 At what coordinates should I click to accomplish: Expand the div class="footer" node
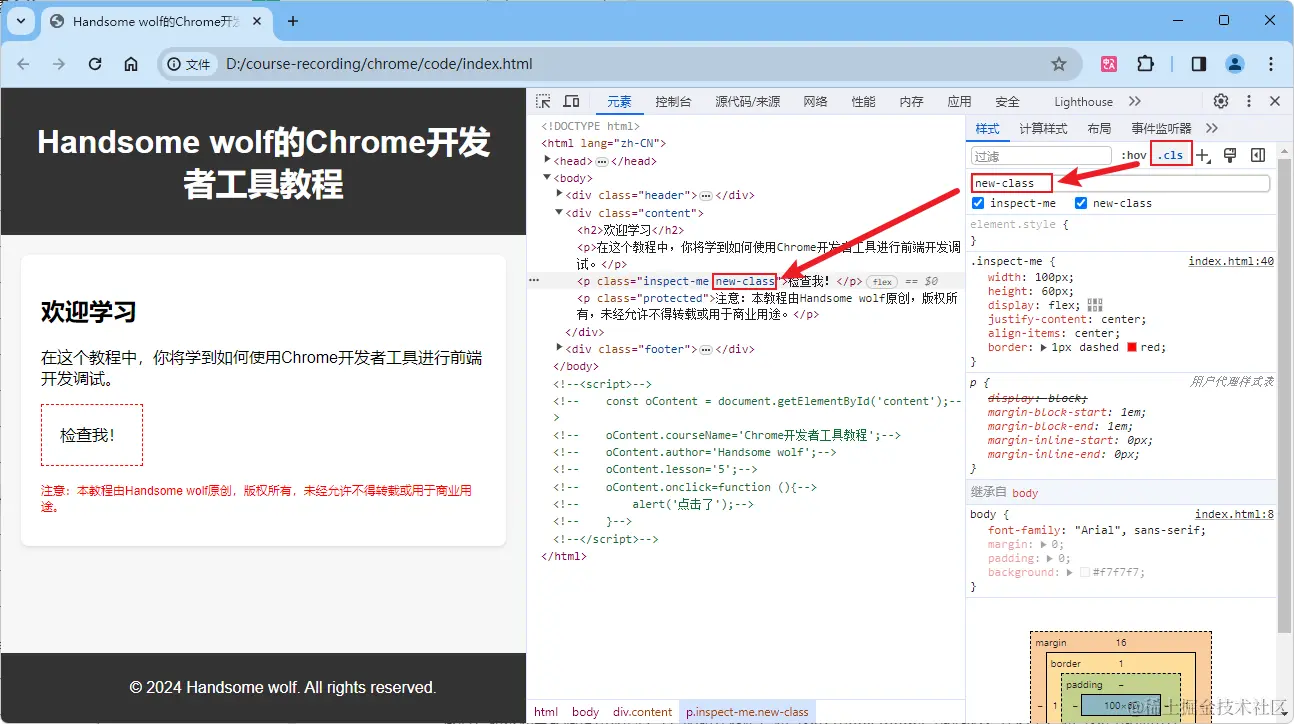[559, 348]
